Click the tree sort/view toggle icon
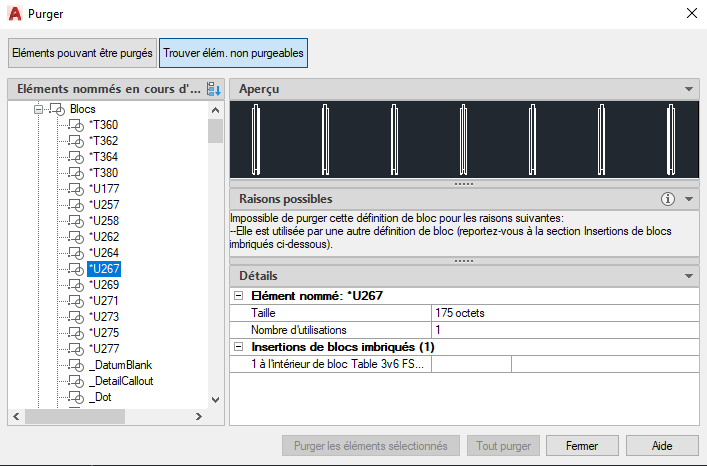This screenshot has width=707, height=466. [x=214, y=89]
